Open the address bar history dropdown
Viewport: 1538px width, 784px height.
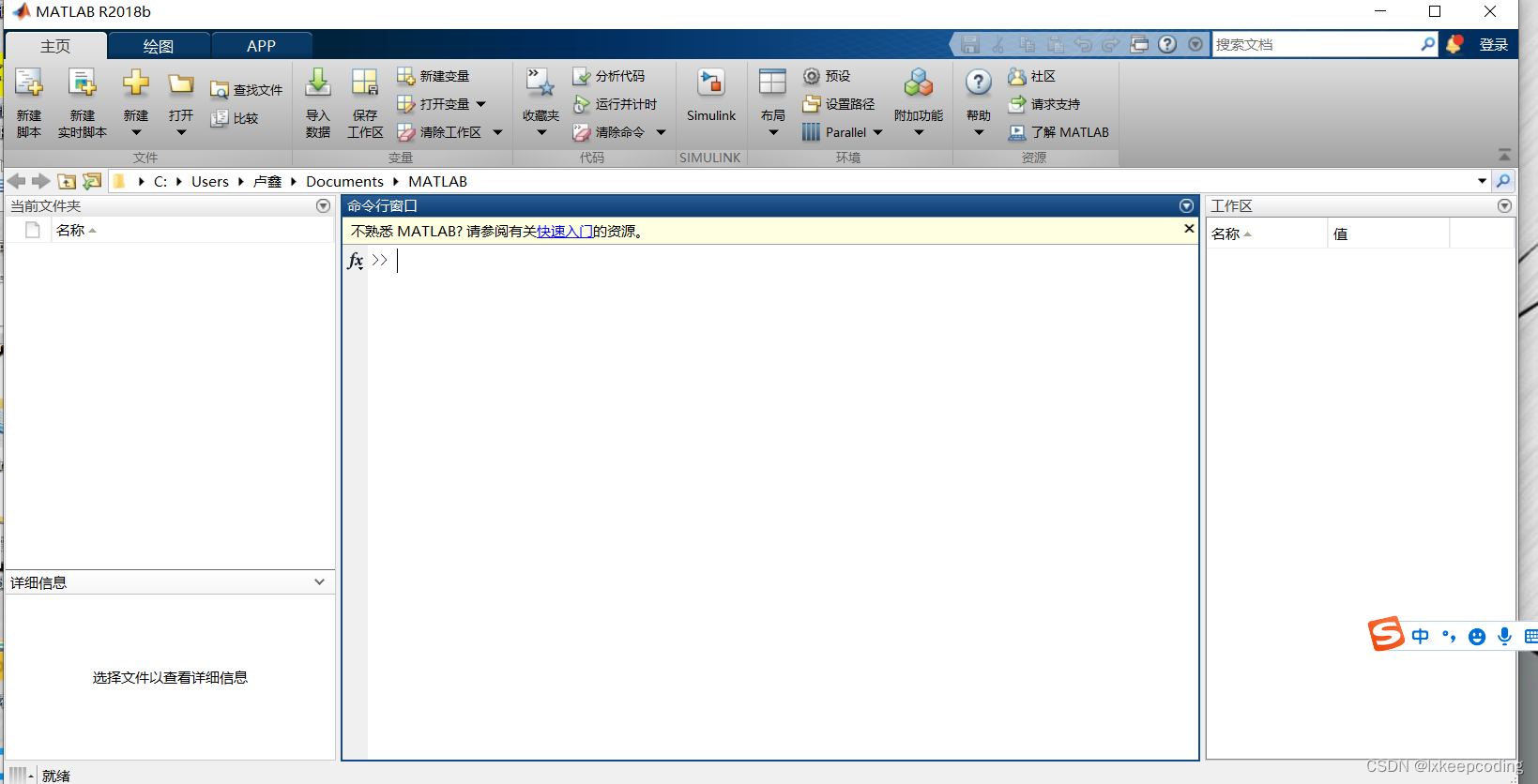pos(1483,181)
